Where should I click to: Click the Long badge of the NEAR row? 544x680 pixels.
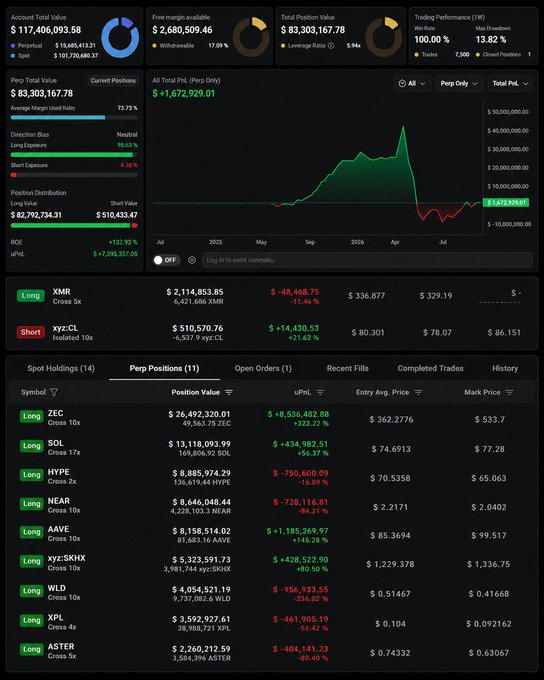tap(31, 503)
